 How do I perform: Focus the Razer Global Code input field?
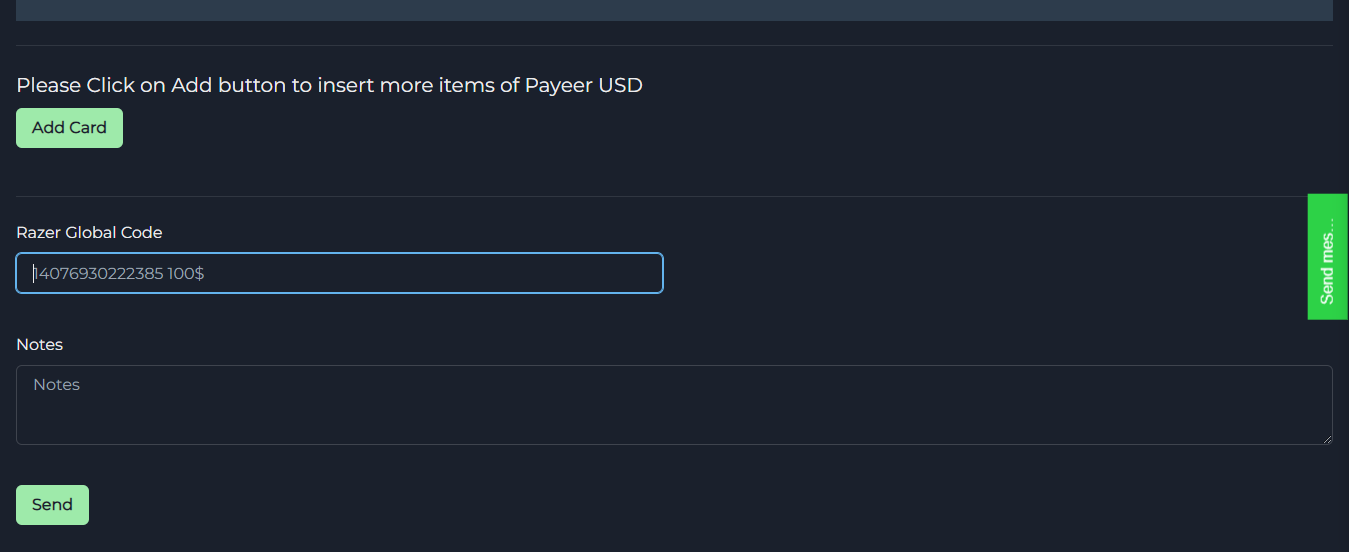coord(339,273)
